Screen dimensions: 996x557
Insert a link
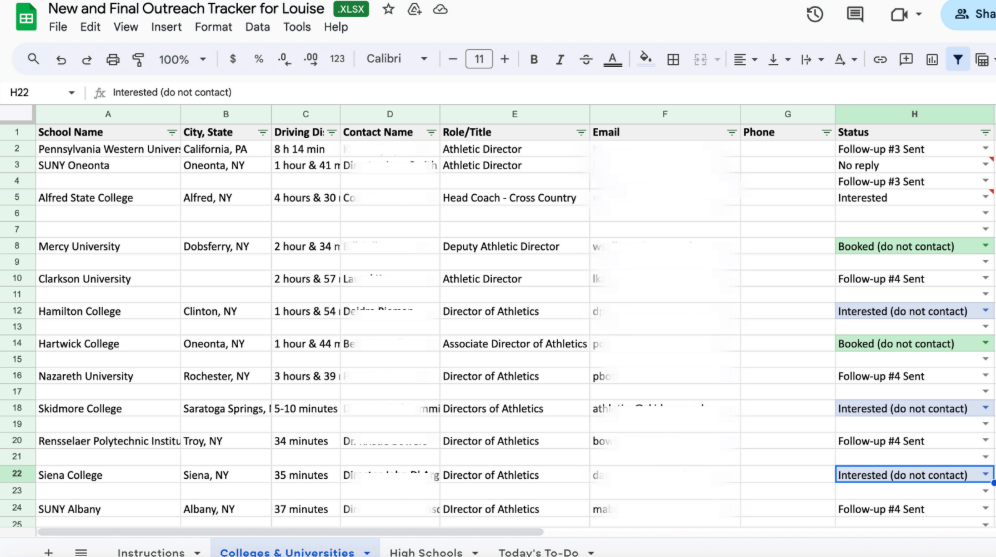(880, 59)
